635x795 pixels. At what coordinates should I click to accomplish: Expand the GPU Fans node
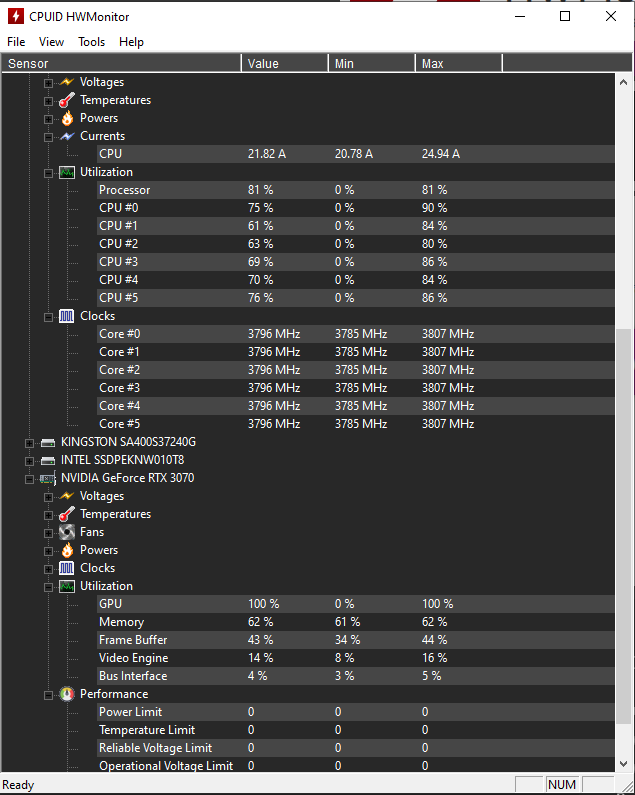(x=48, y=533)
